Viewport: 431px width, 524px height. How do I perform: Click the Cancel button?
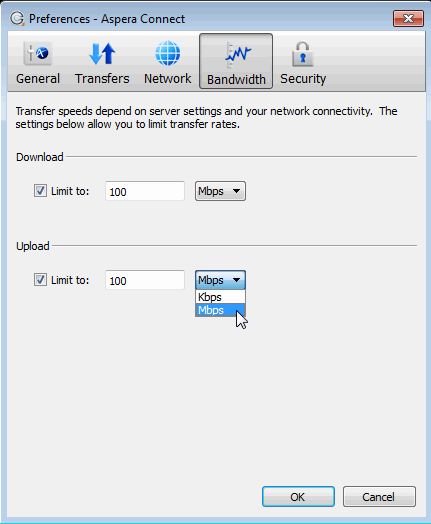[x=379, y=497]
